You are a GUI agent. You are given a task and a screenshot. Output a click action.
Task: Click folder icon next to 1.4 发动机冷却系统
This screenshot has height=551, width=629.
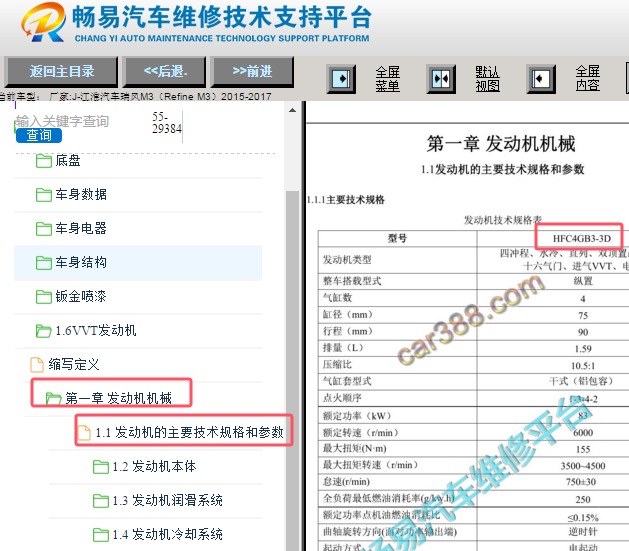(x=101, y=535)
